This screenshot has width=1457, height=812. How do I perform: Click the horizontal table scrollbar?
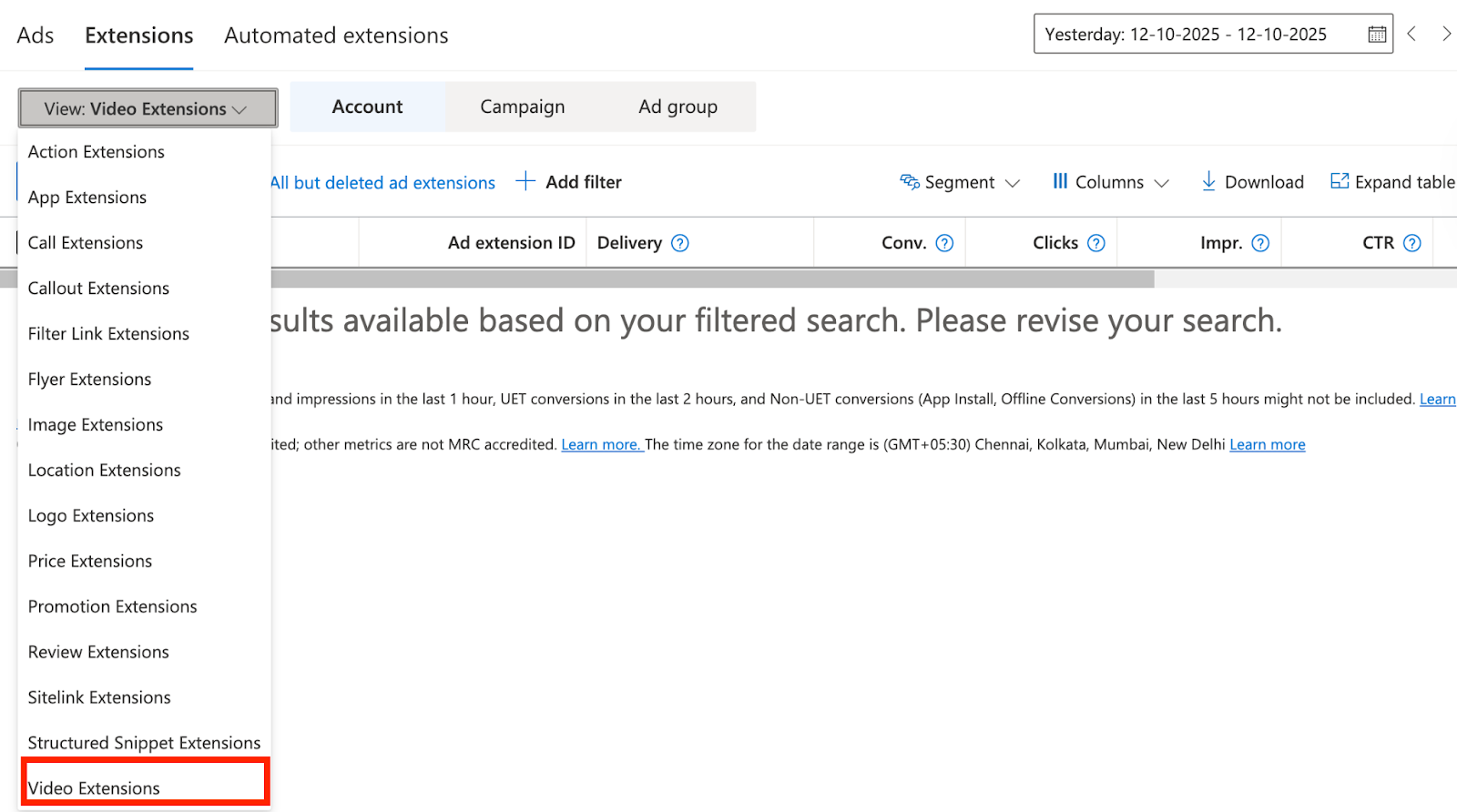pyautogui.click(x=712, y=279)
